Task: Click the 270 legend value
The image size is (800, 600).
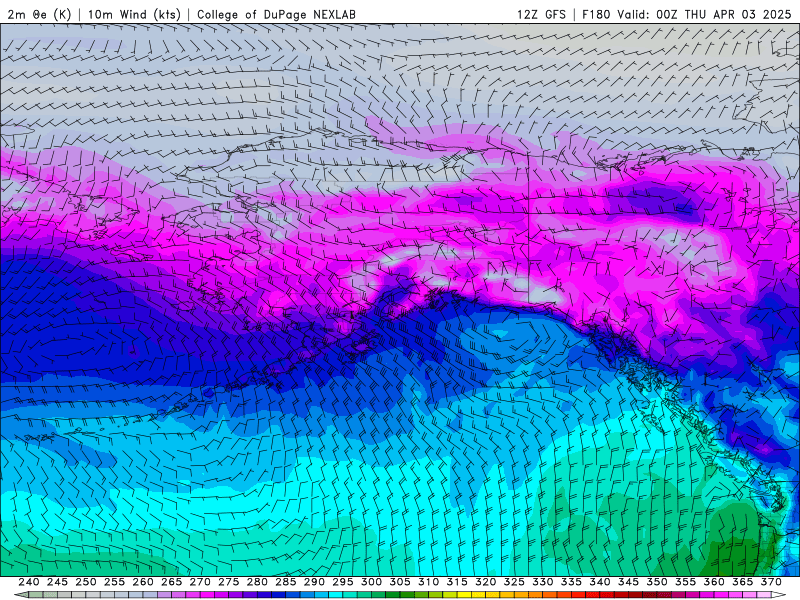Action: tap(200, 582)
